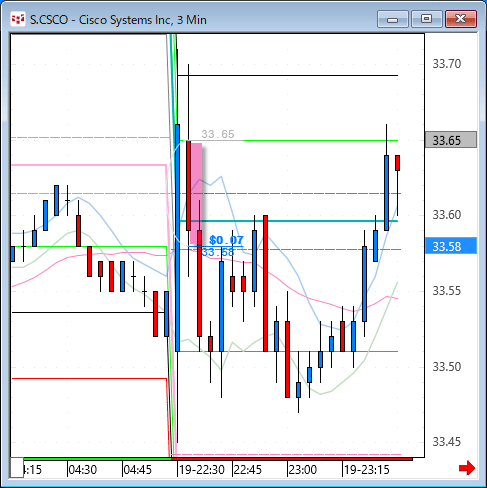Click the window title S.CSCO - Cisco Systems Inc
This screenshot has width=487, height=488.
coord(118,20)
